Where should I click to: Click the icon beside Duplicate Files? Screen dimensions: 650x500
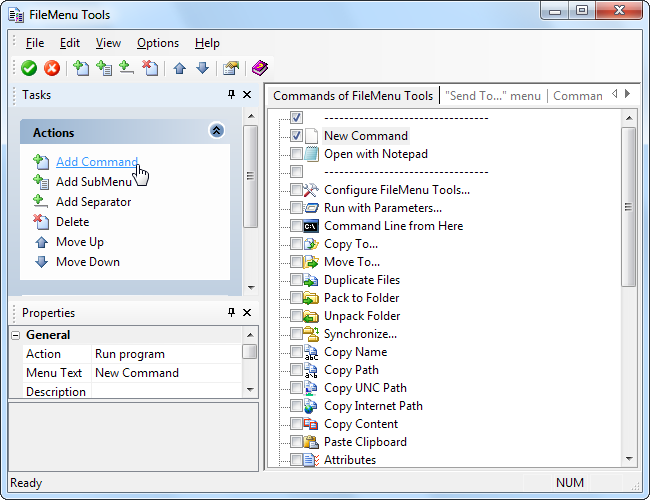coord(311,280)
